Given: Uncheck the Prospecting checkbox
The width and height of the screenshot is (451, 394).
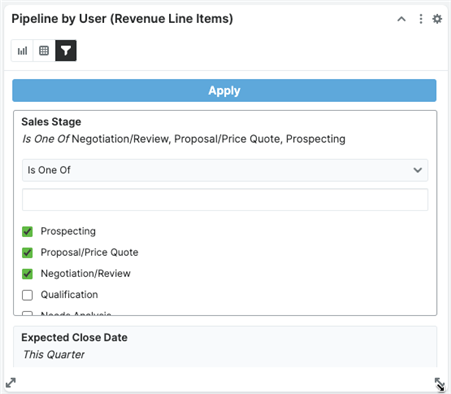Looking at the screenshot, I should (x=27, y=231).
